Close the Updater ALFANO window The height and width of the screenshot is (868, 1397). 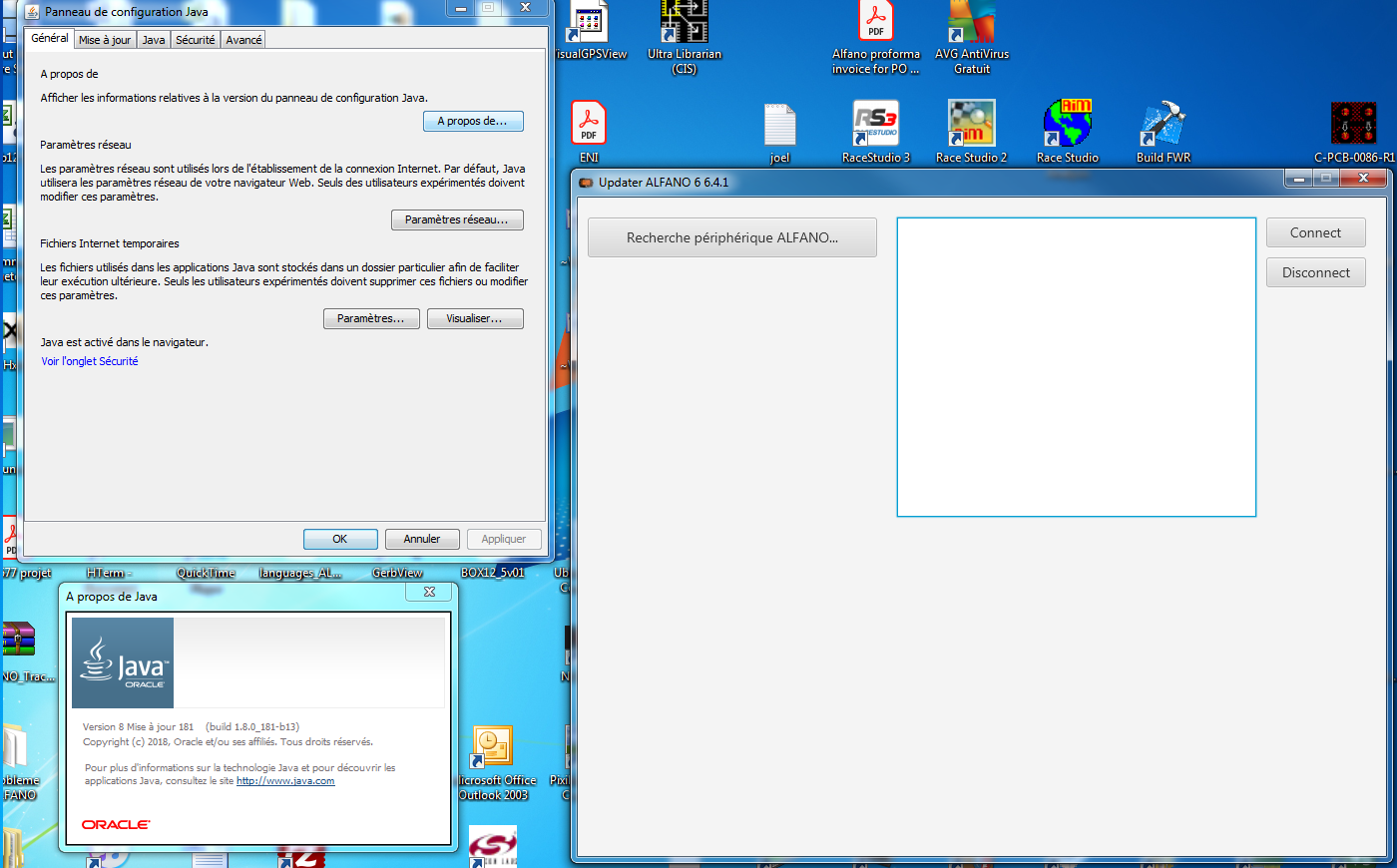[1363, 179]
